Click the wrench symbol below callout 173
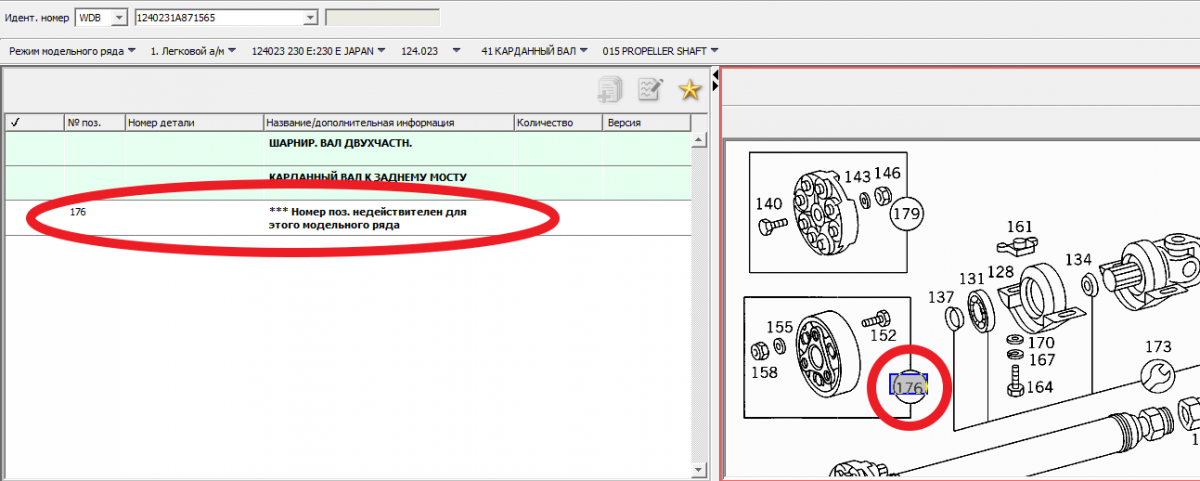 (1157, 376)
